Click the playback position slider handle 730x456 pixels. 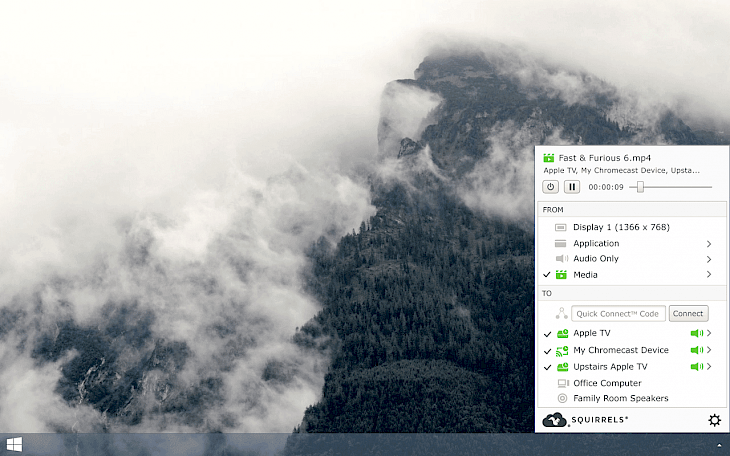(x=641, y=187)
